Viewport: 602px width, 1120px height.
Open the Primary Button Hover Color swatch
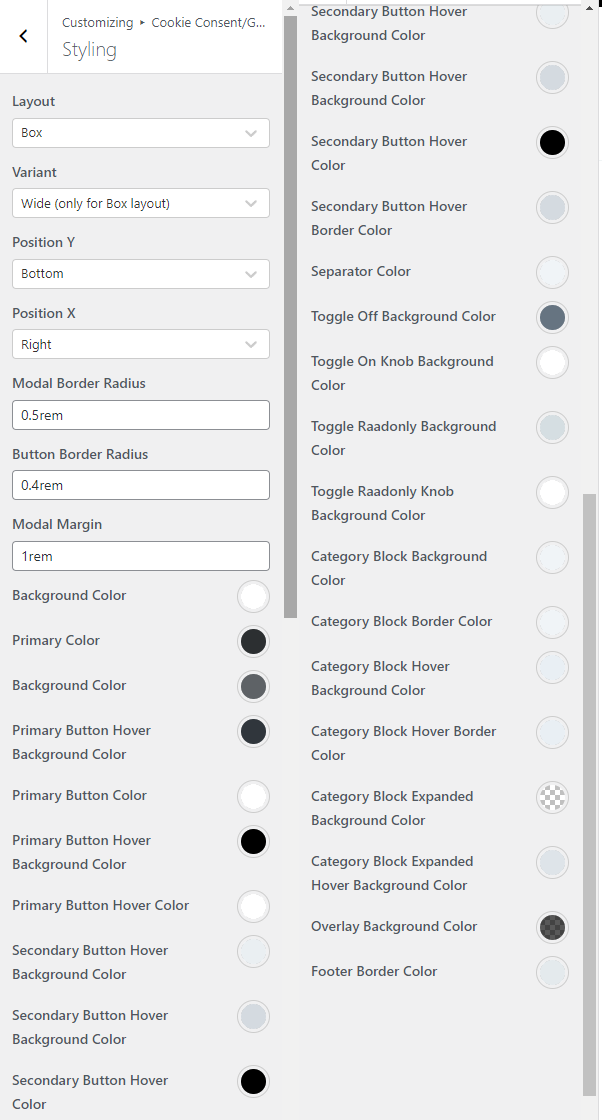click(254, 906)
